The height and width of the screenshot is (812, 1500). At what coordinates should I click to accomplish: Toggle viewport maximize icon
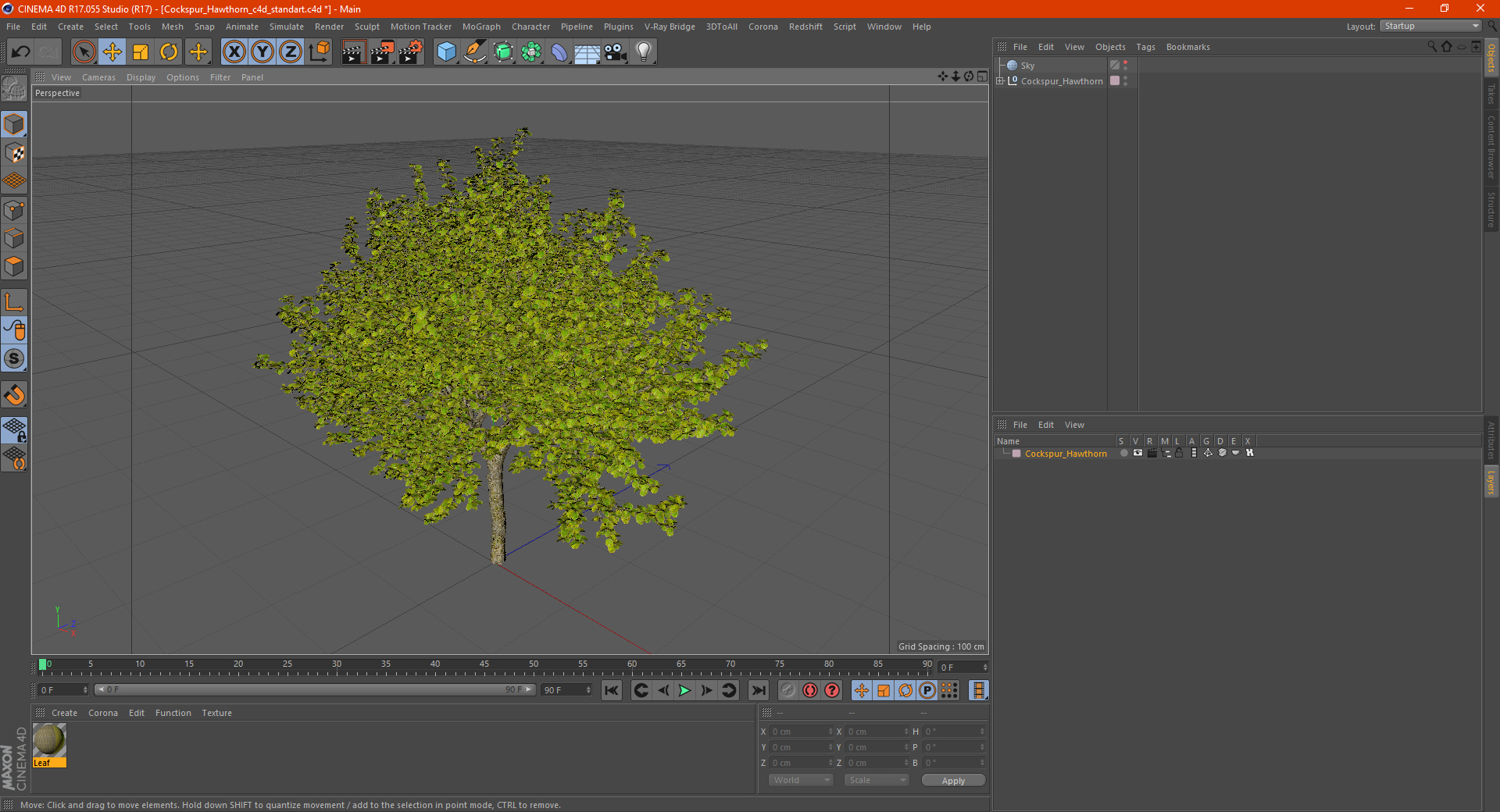[982, 77]
